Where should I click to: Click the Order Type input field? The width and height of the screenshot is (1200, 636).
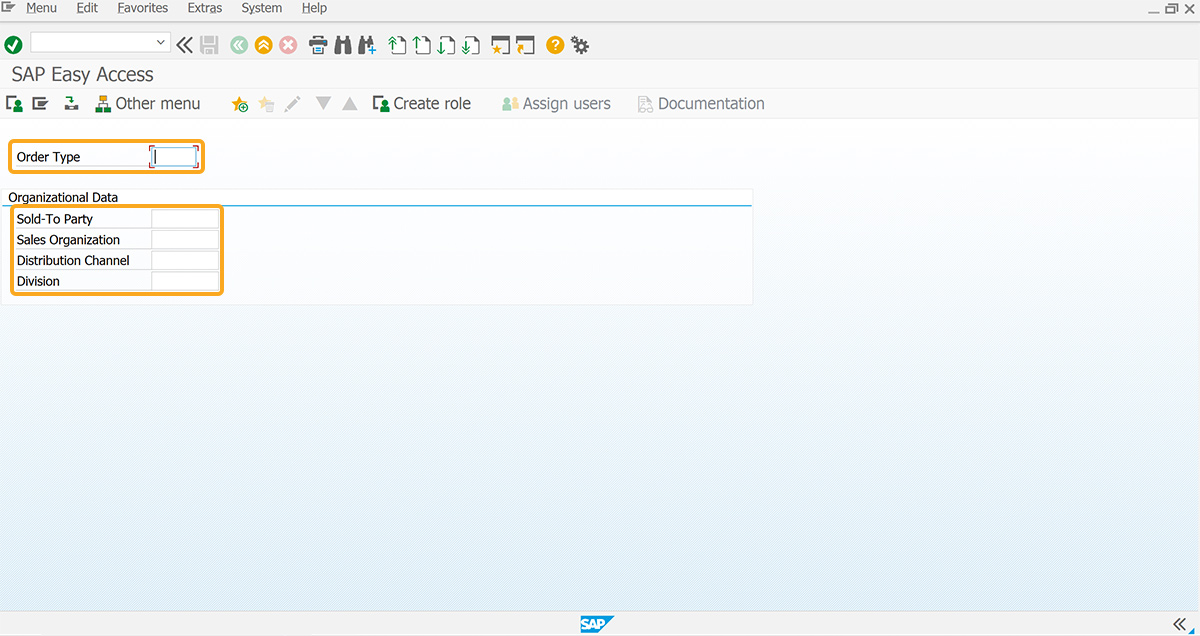(174, 156)
